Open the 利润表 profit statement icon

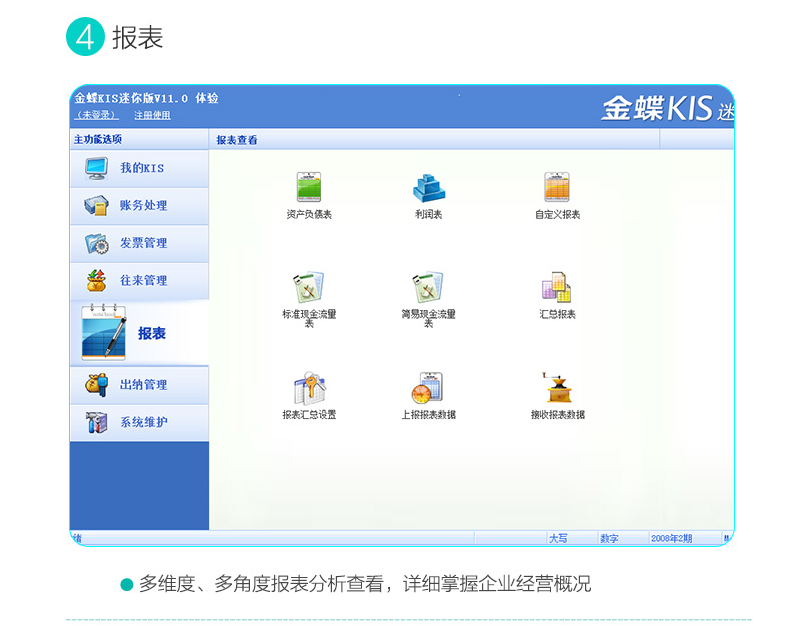(428, 189)
